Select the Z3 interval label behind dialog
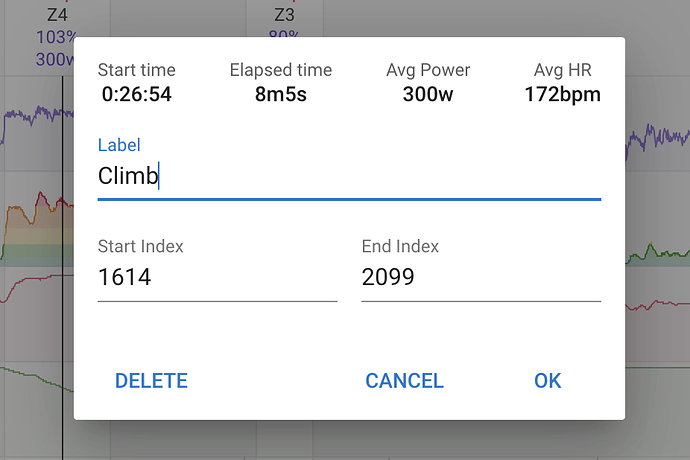Screen dimensions: 690x460 click(x=284, y=15)
